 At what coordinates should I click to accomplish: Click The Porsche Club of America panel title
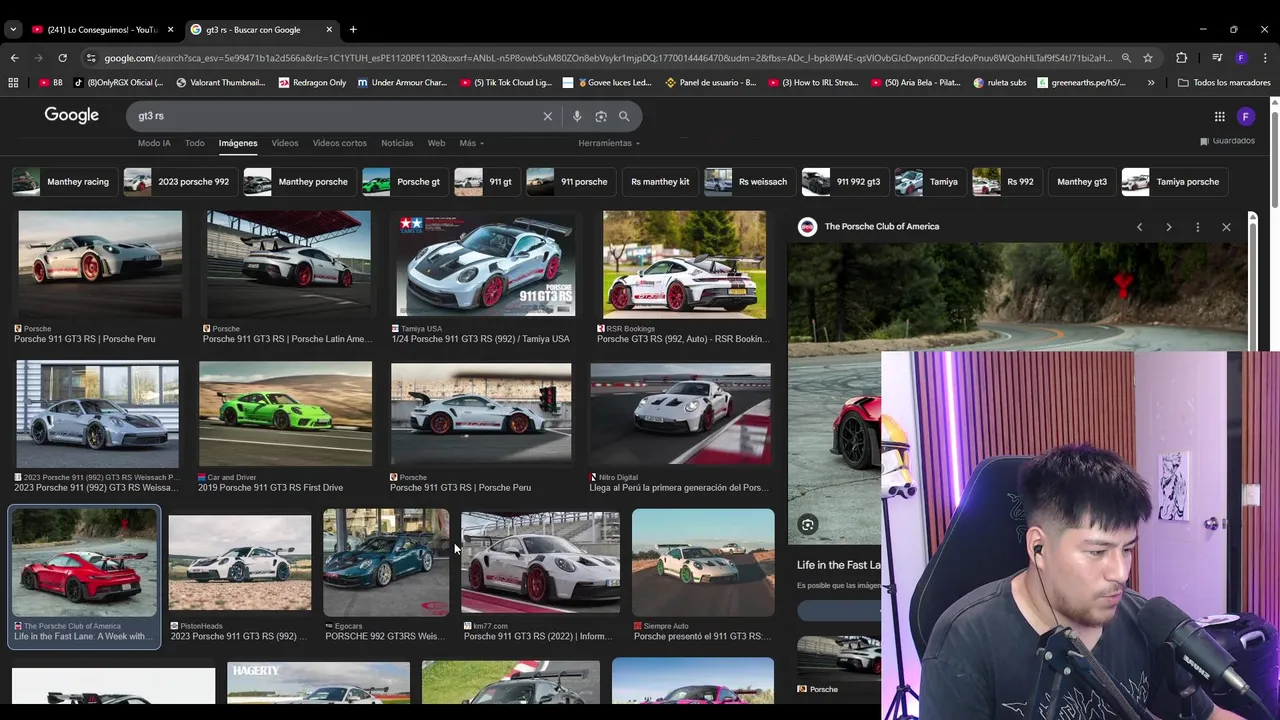click(881, 227)
